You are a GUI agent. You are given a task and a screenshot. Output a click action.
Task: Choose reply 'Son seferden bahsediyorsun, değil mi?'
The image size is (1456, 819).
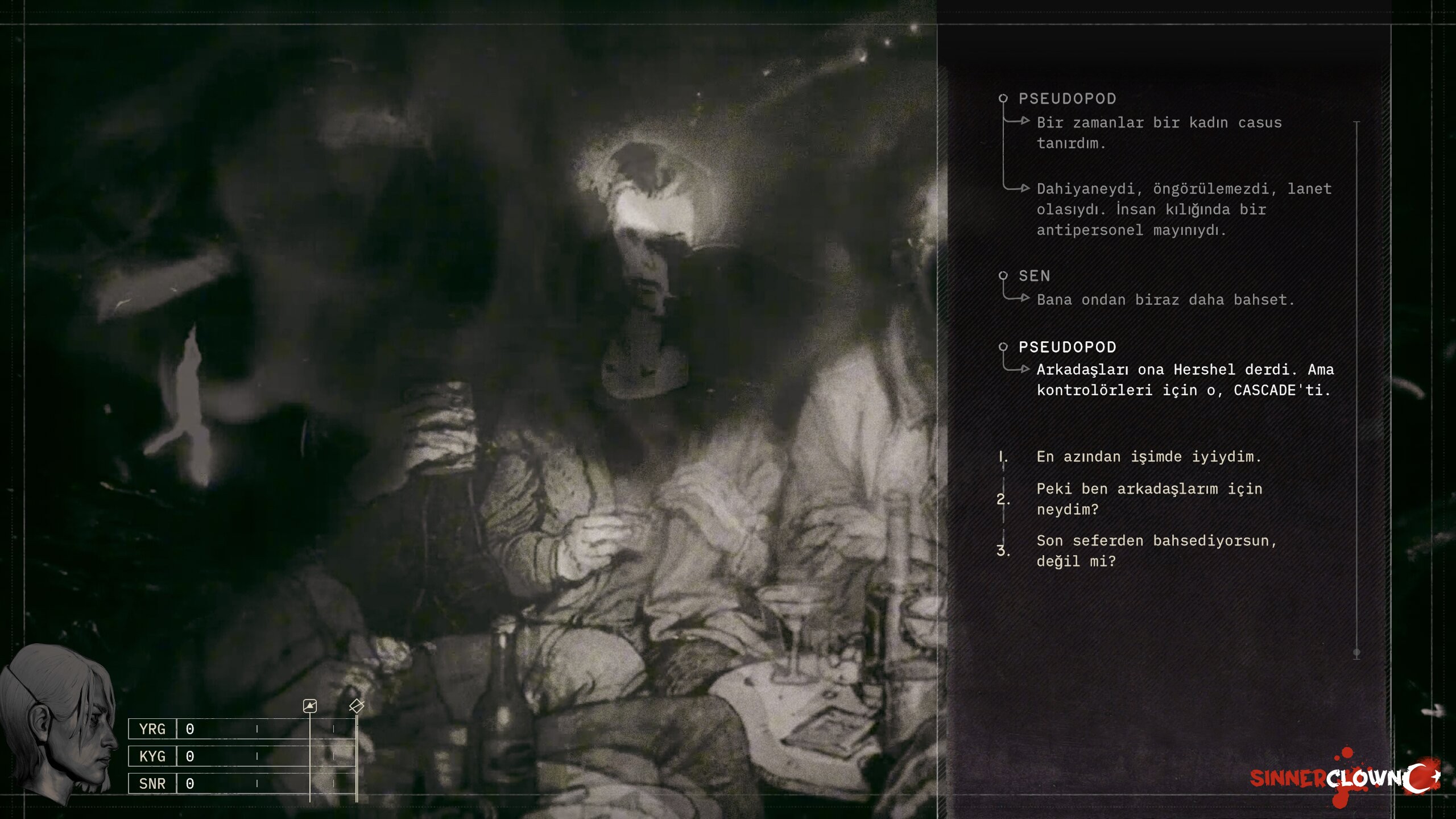pos(1157,551)
